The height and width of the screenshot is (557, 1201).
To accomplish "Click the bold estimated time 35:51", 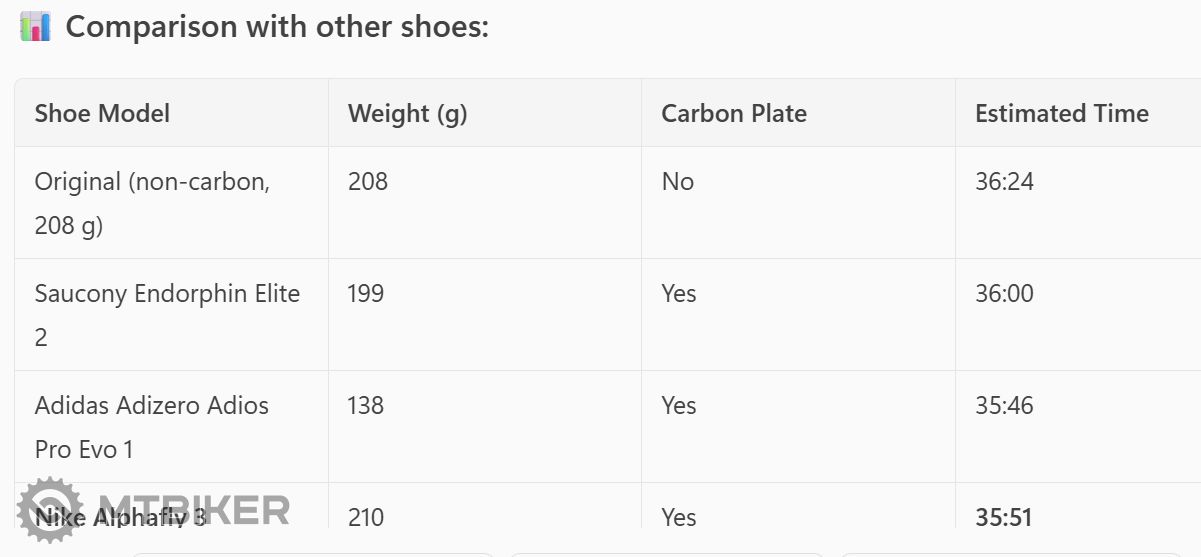I will coord(1004,518).
